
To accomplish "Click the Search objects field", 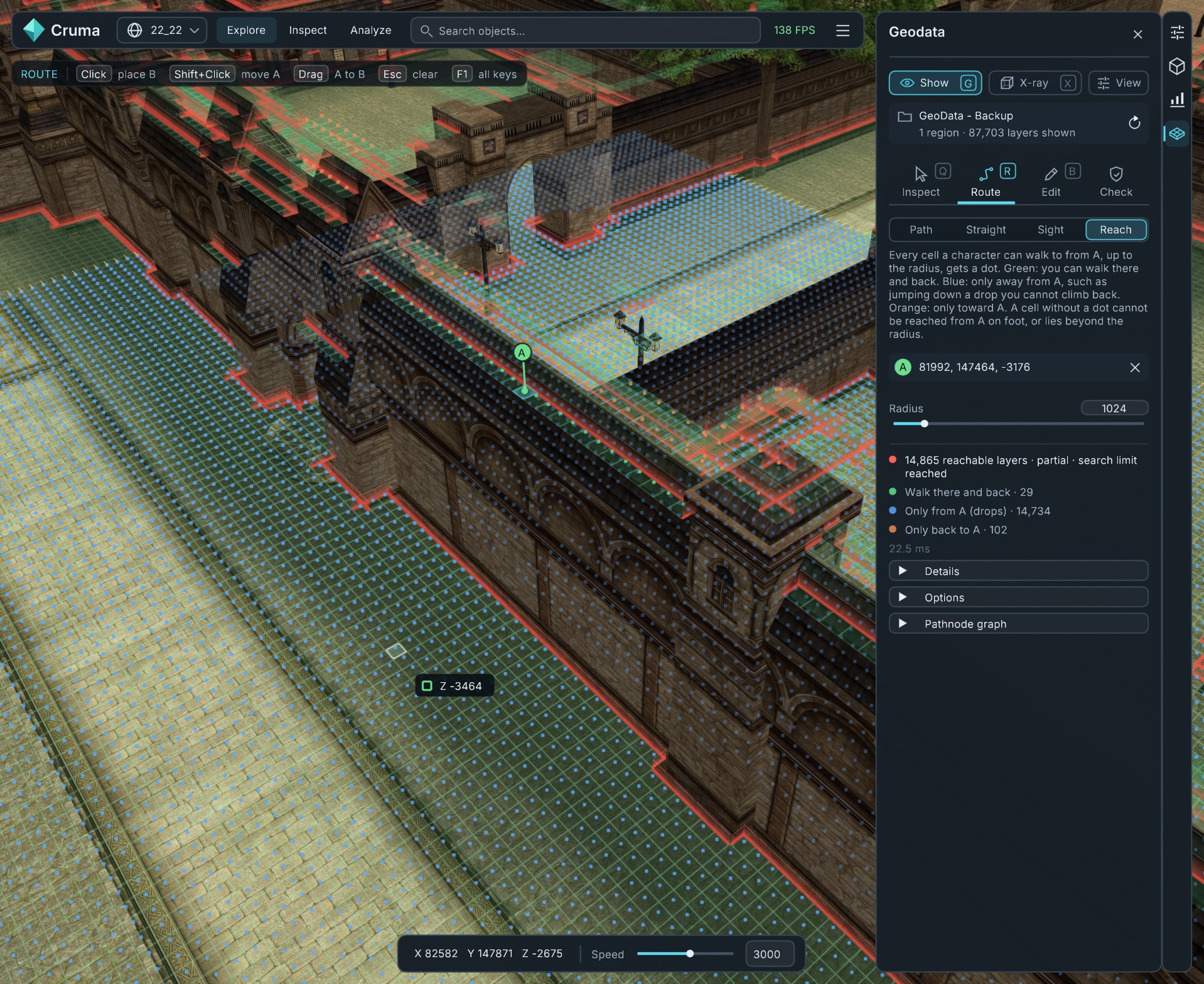I will coord(585,31).
